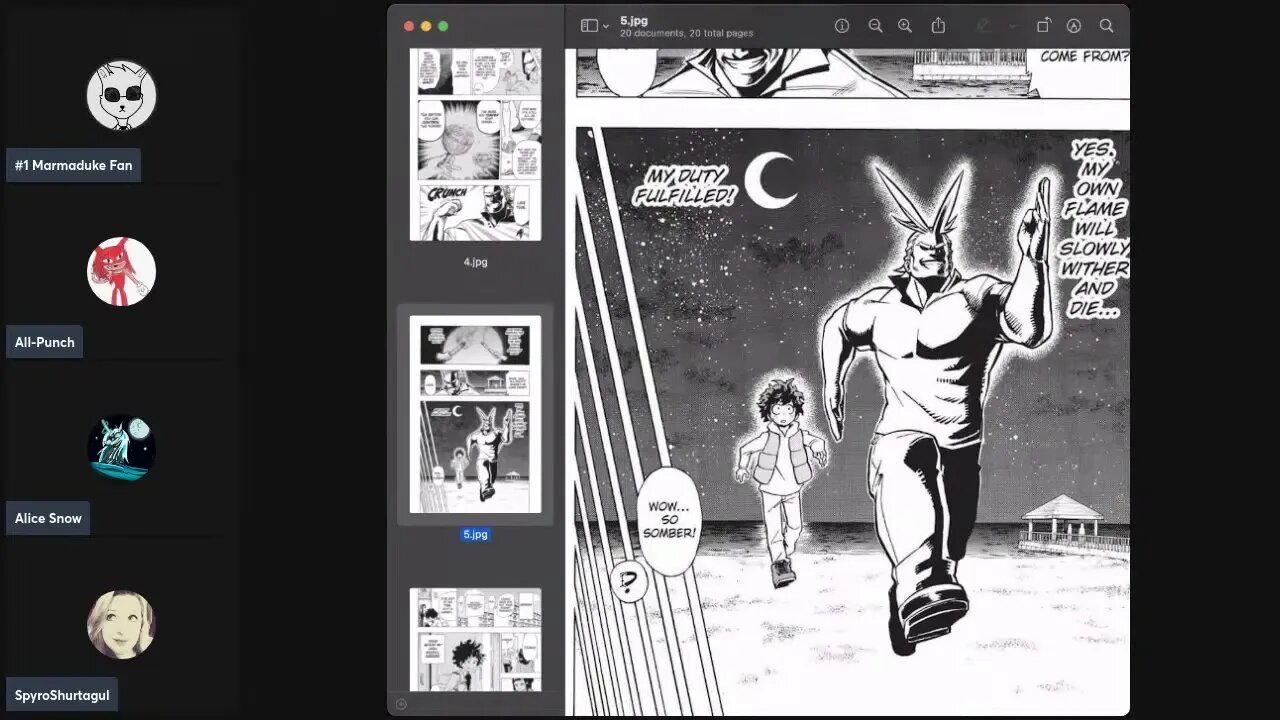Screen dimensions: 1280x720
Task: Select the 'Alice Snow' name tag
Action: coord(48,518)
